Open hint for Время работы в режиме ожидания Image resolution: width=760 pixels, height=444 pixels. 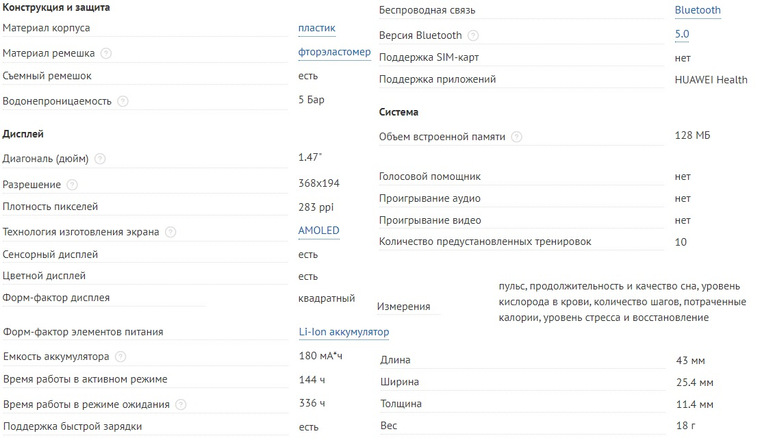(x=181, y=405)
